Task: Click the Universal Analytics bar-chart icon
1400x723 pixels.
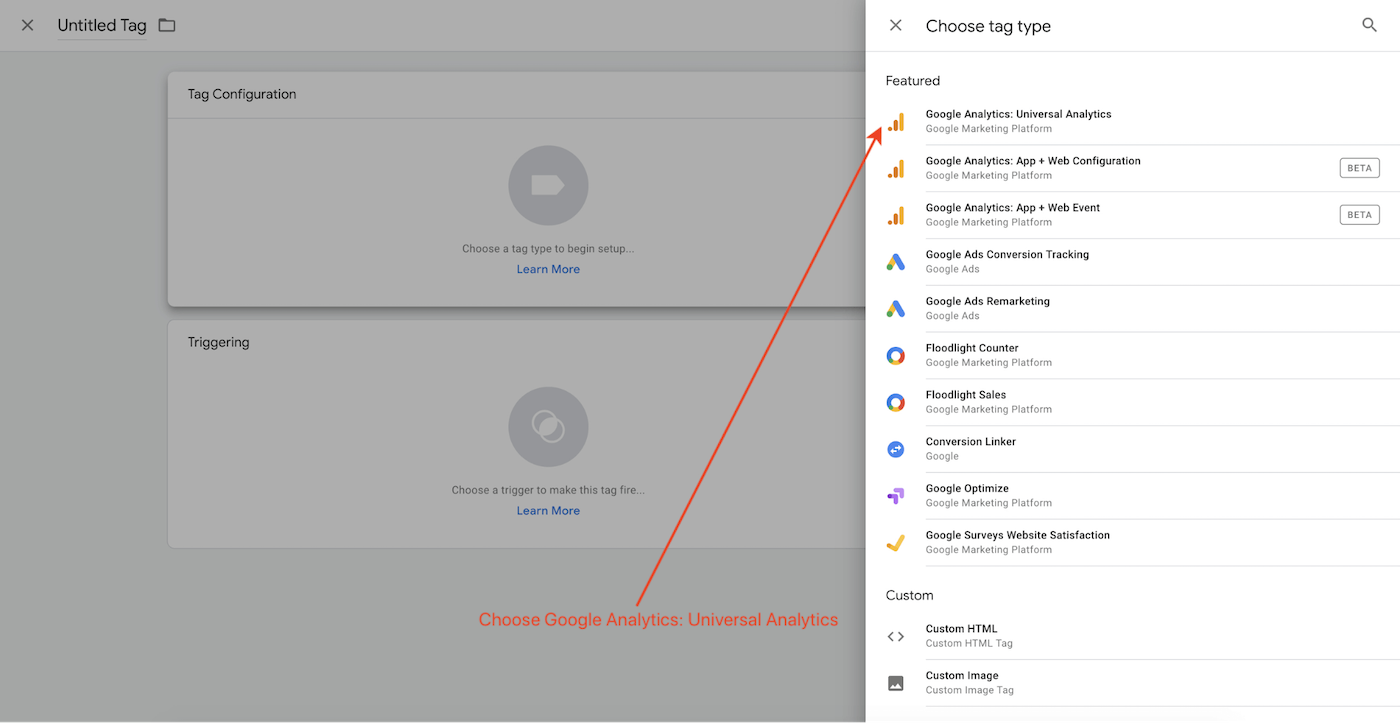Action: 896,122
